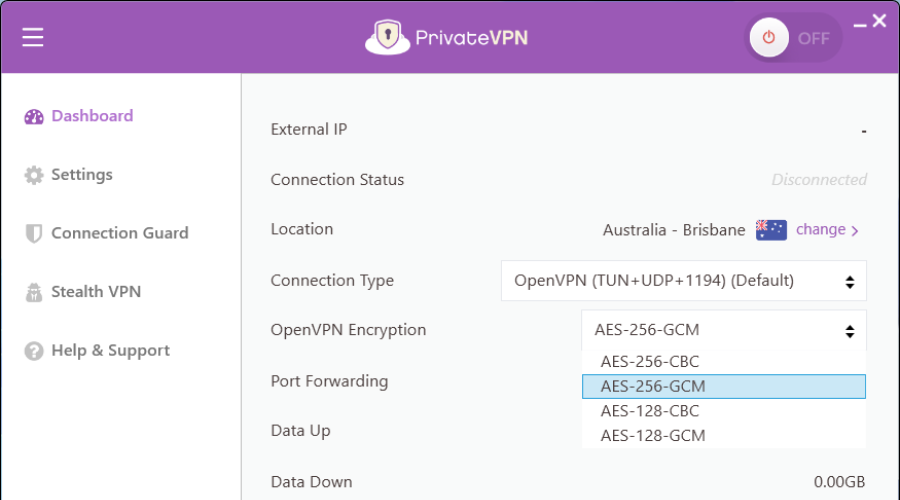
Task: Collapse the OpenVPN Encryption dropdown
Action: 724,330
